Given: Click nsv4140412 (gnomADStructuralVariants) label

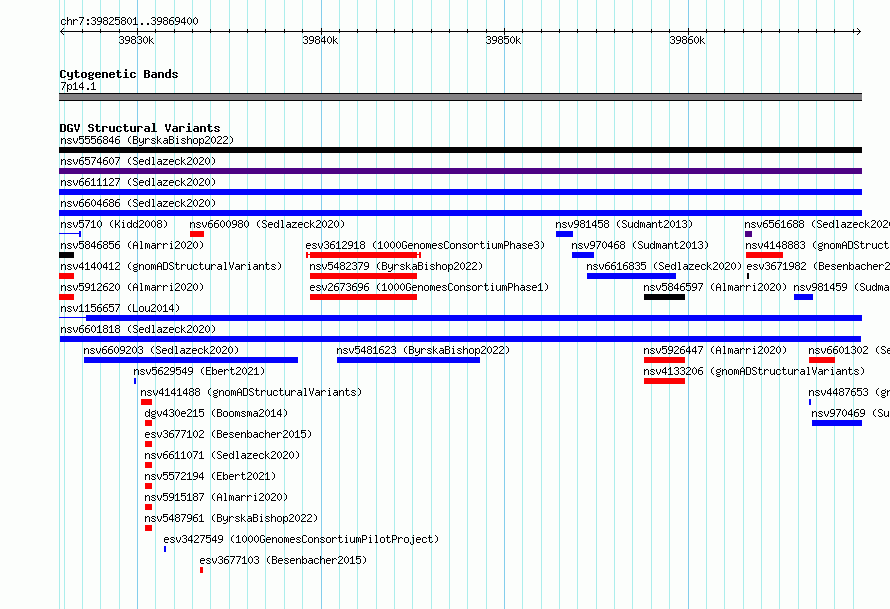Looking at the screenshot, I should point(171,266).
